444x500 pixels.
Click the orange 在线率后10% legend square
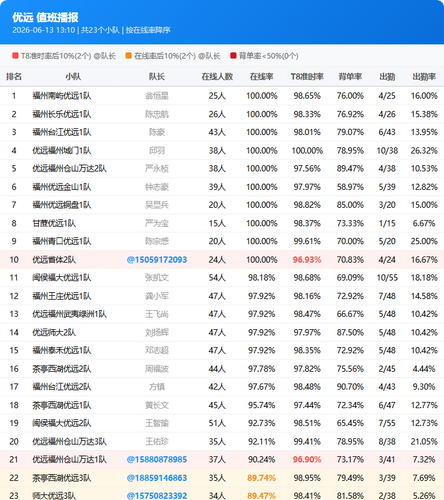tap(129, 56)
